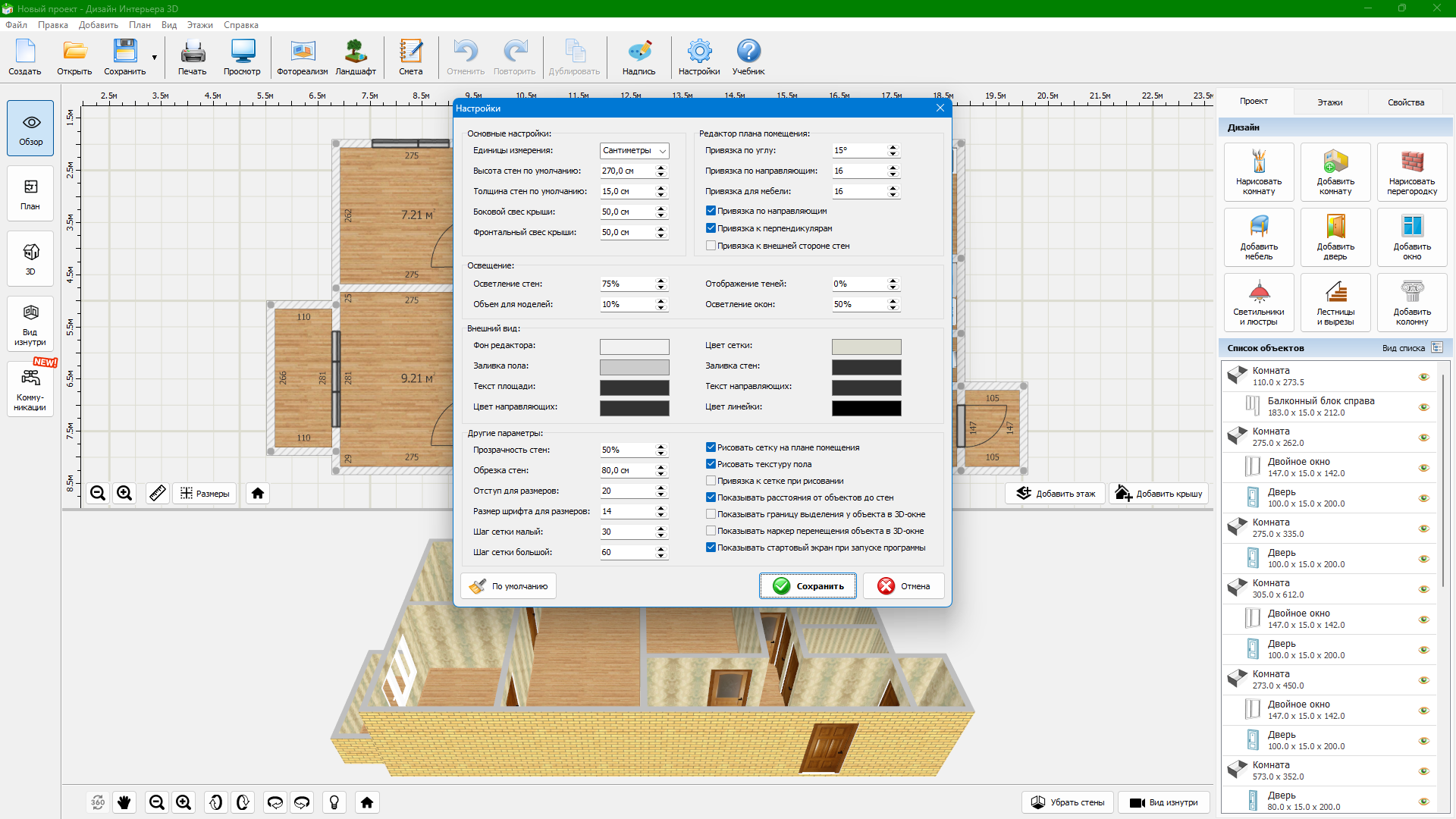The height and width of the screenshot is (819, 1456).
Task: Switch to Вид изнутри view mode
Action: coord(30,324)
